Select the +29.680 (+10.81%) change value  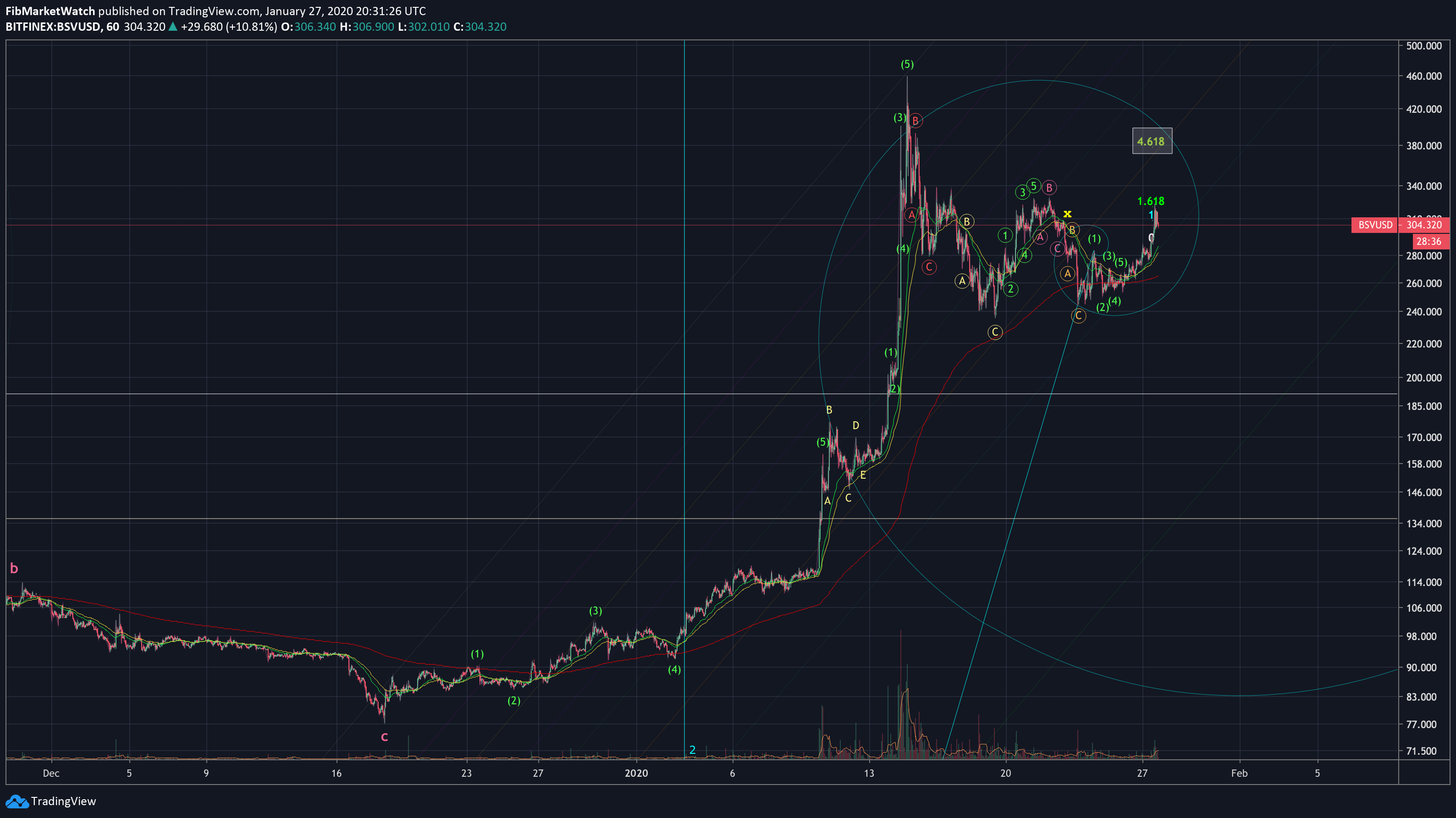click(x=229, y=27)
